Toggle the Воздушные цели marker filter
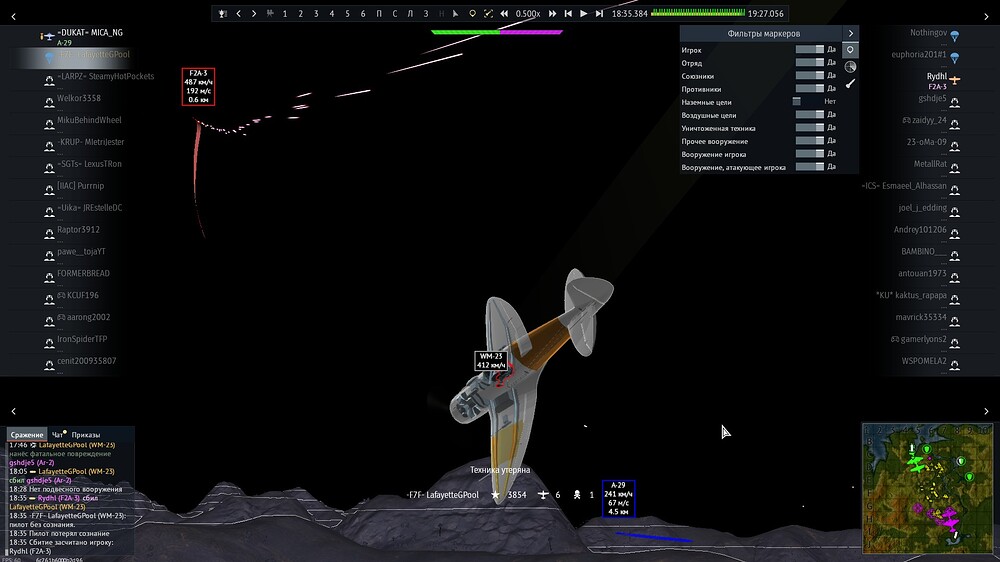 pyautogui.click(x=810, y=115)
